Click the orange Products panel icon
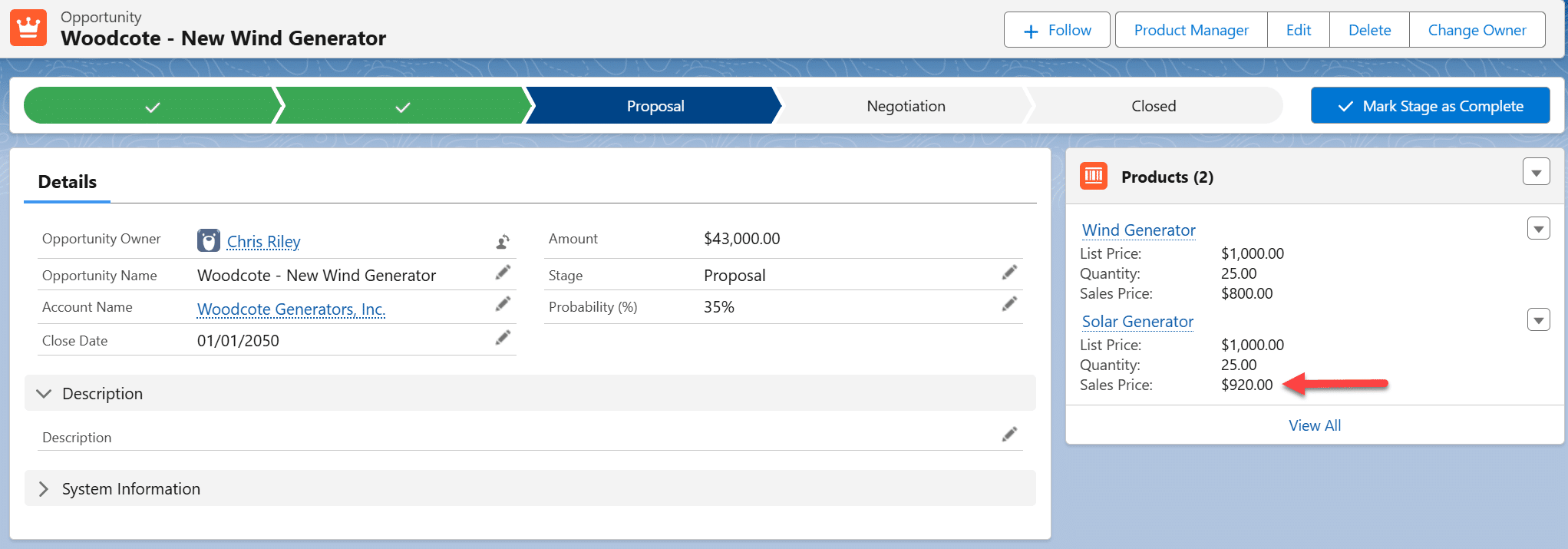Image resolution: width=1568 pixels, height=549 pixels. pyautogui.click(x=1093, y=176)
